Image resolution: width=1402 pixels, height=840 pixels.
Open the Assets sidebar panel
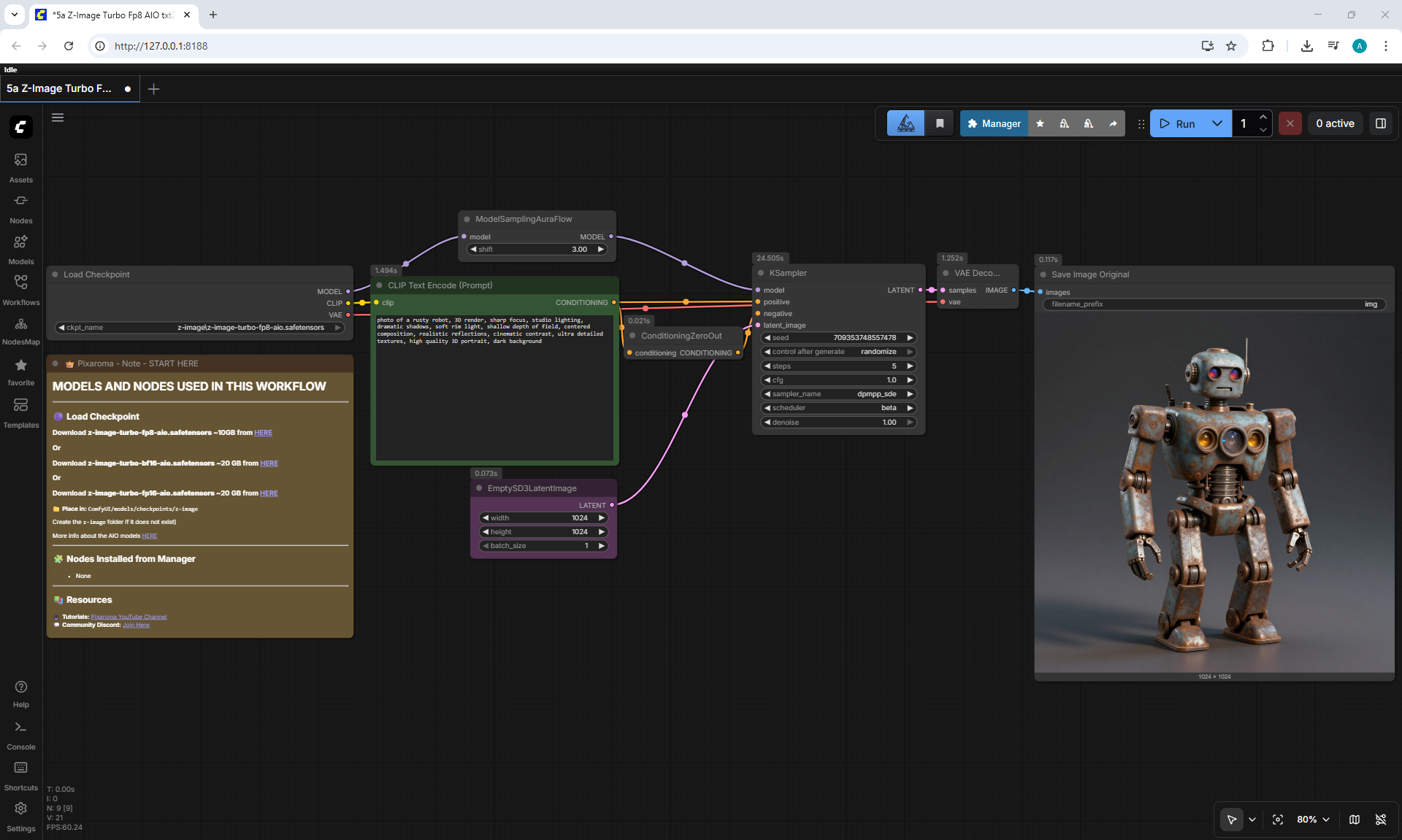[20, 168]
